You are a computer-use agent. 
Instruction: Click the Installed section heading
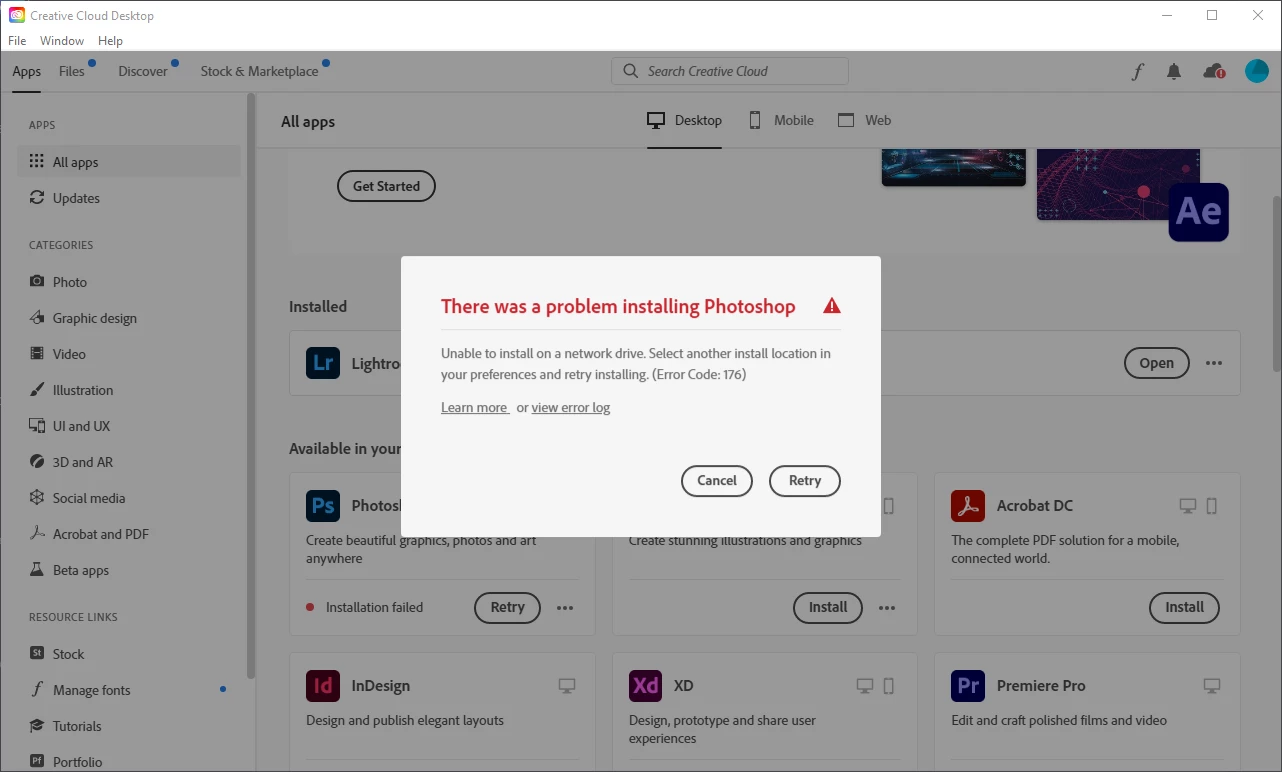318,307
